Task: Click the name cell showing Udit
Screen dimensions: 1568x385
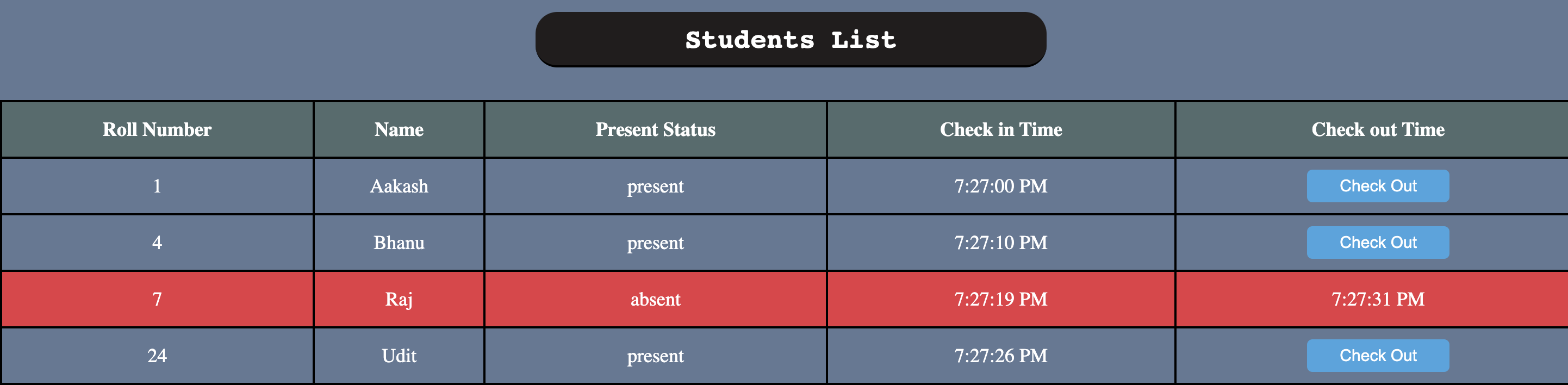Action: click(399, 355)
